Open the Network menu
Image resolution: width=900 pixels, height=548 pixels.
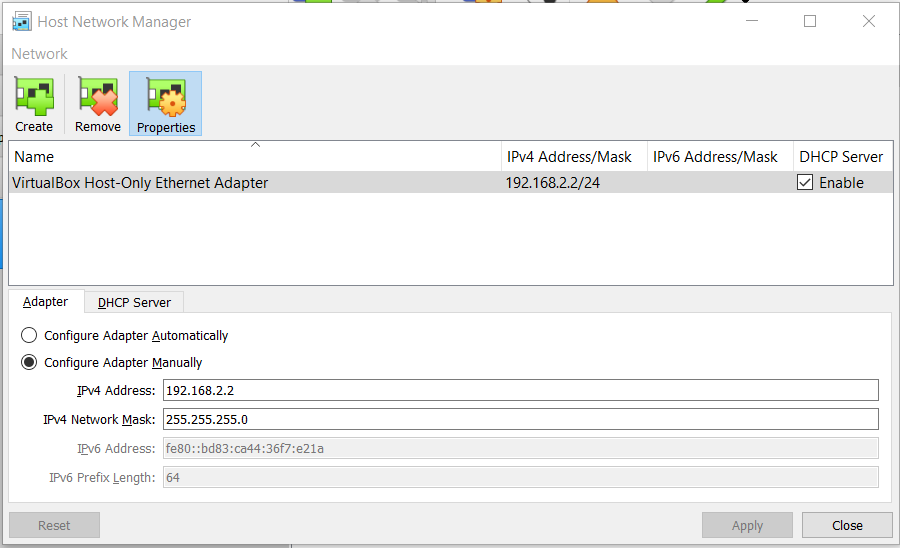pyautogui.click(x=39, y=53)
